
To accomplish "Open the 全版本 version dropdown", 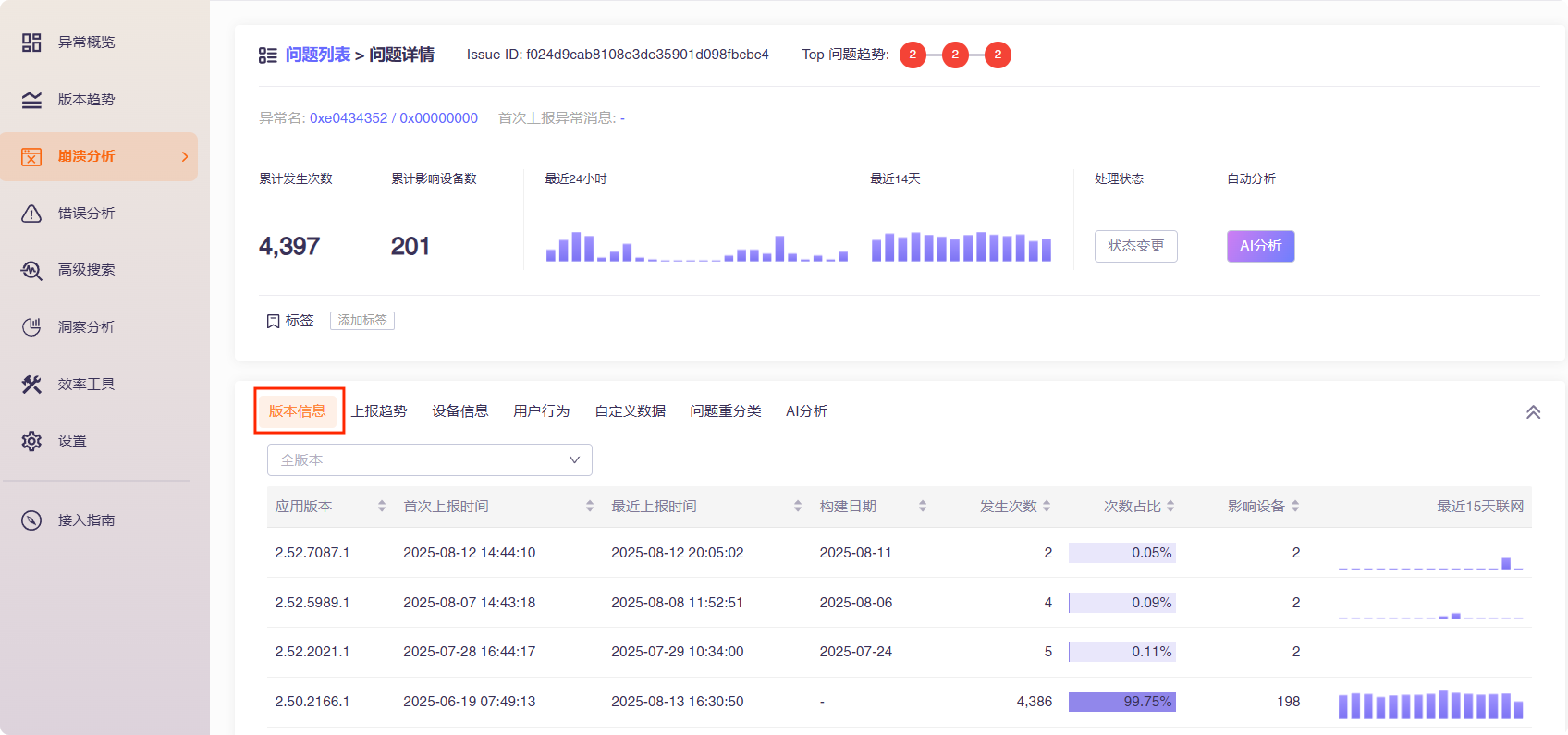I will pyautogui.click(x=429, y=460).
